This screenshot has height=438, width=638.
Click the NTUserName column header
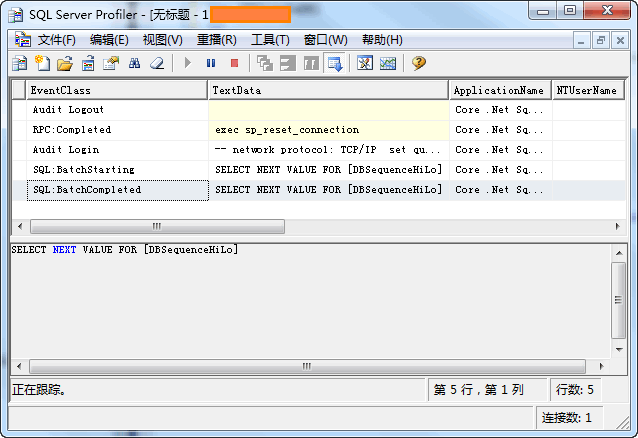(x=588, y=90)
